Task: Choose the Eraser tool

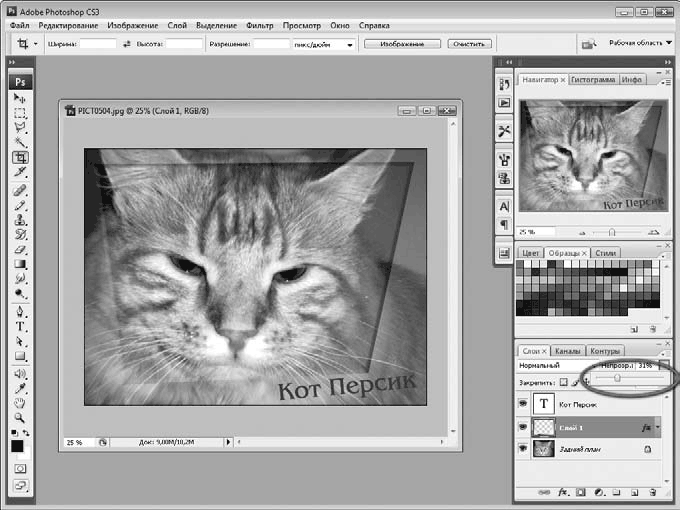Action: [x=20, y=249]
